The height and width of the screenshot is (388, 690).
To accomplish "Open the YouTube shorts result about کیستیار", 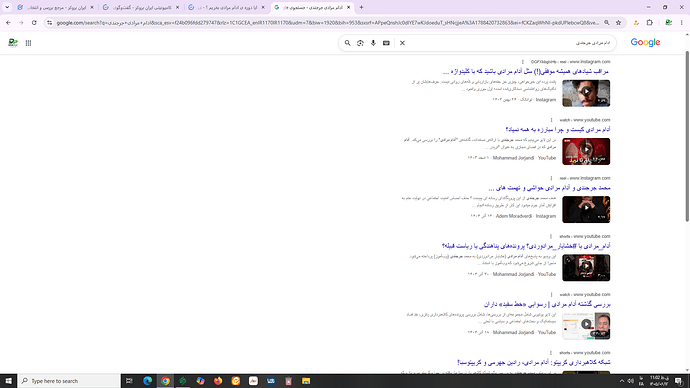I will click(x=526, y=246).
